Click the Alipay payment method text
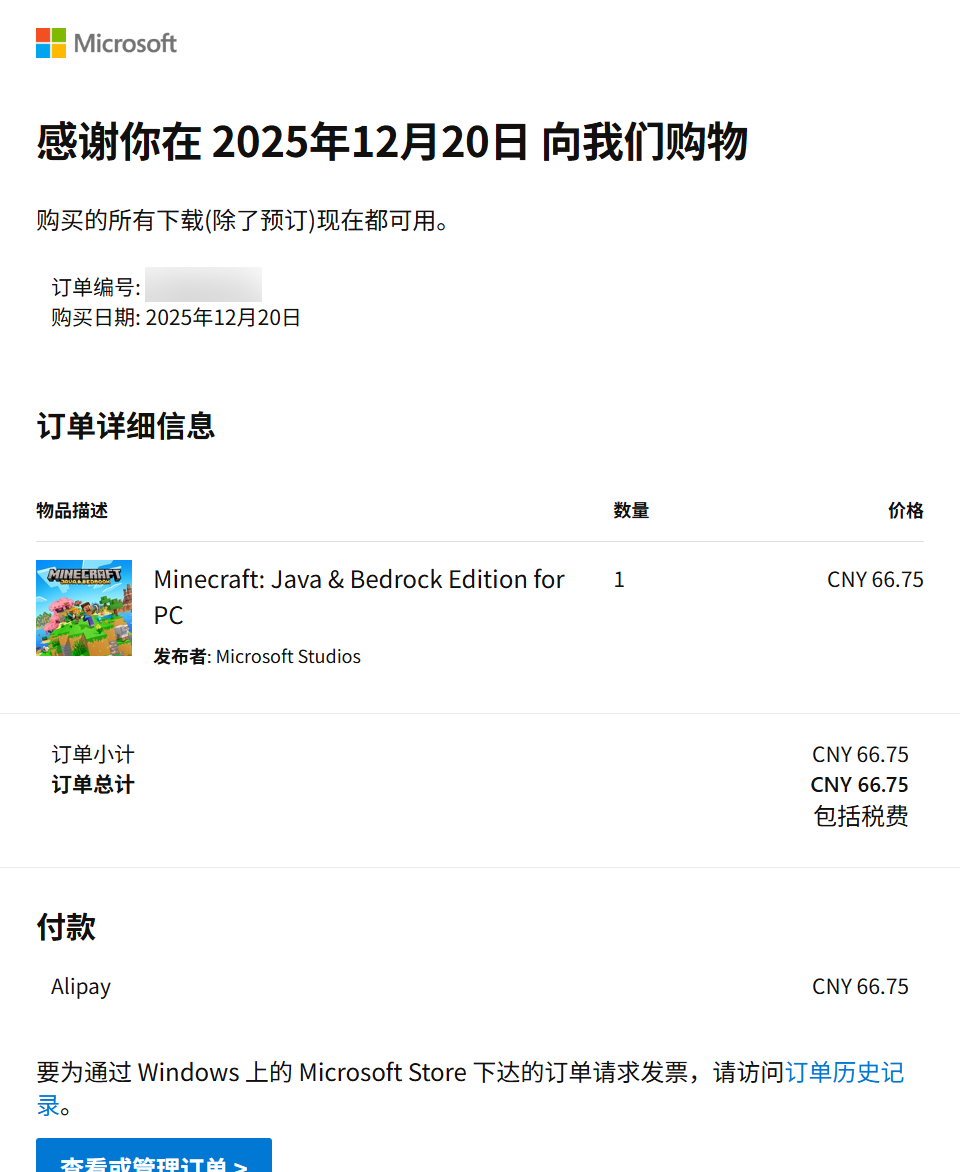 tap(81, 987)
